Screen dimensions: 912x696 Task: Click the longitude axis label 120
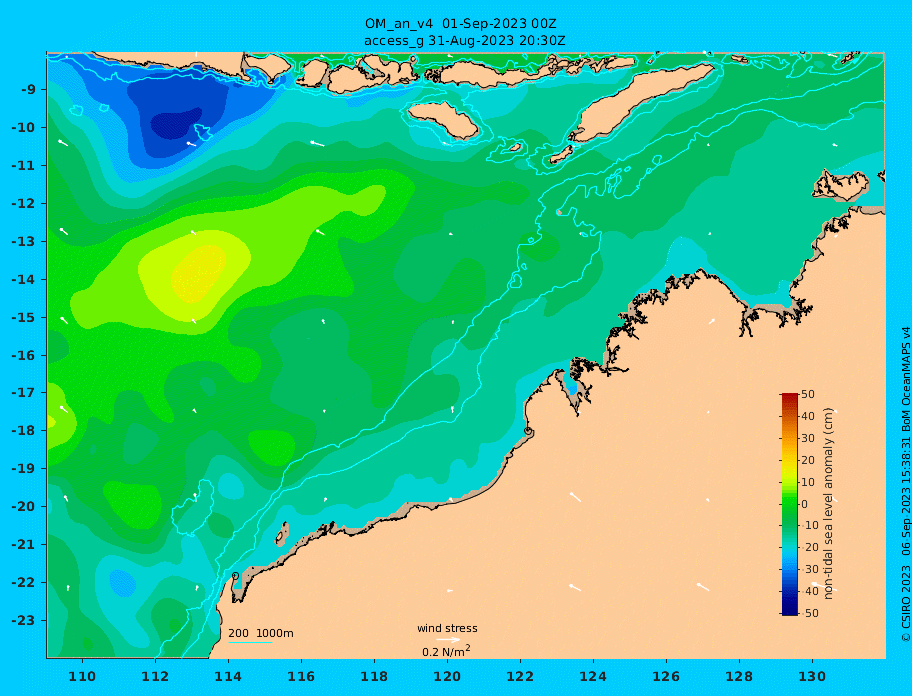(x=447, y=677)
